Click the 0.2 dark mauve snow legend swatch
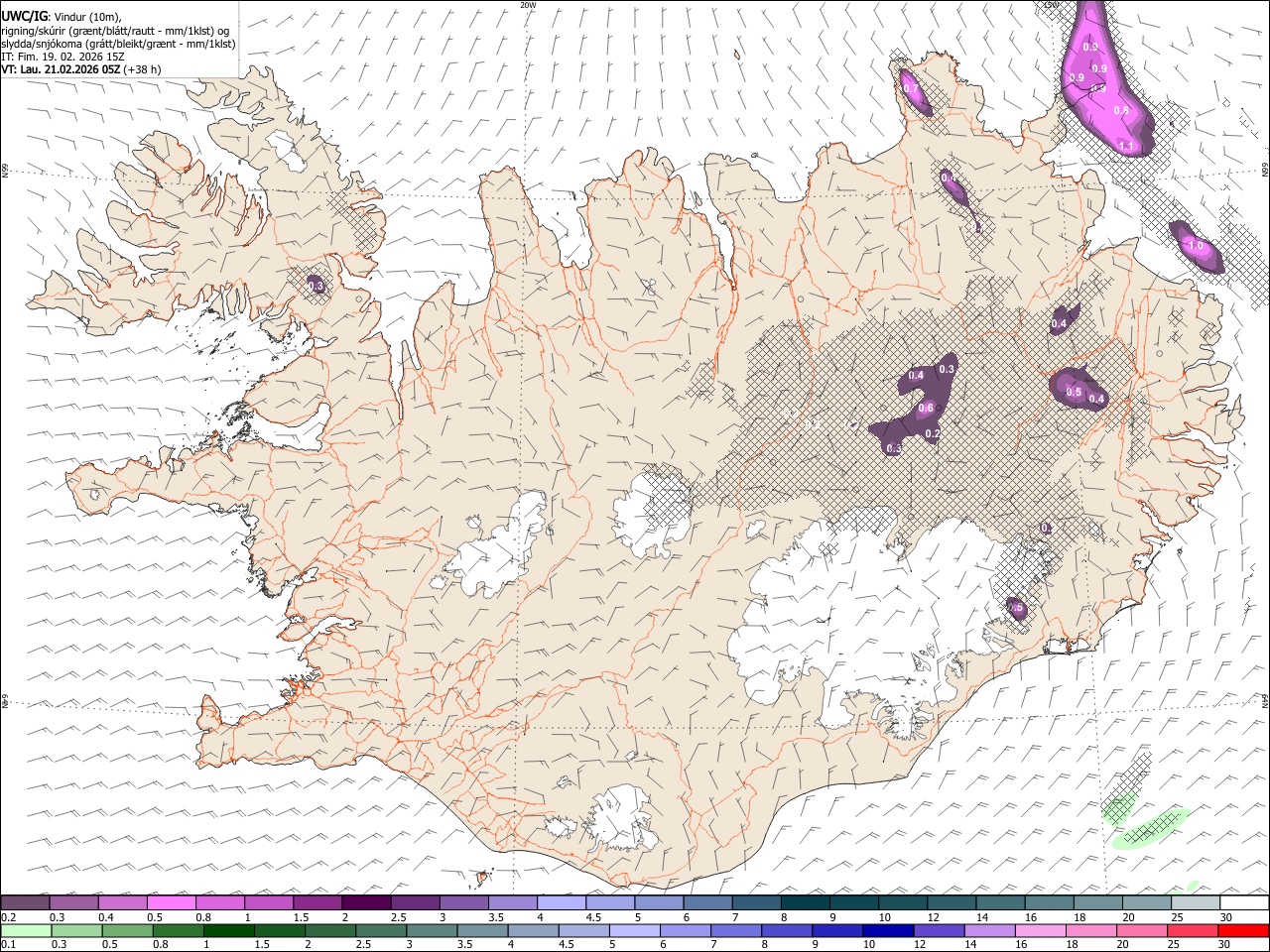The width and height of the screenshot is (1270, 952). (25, 903)
